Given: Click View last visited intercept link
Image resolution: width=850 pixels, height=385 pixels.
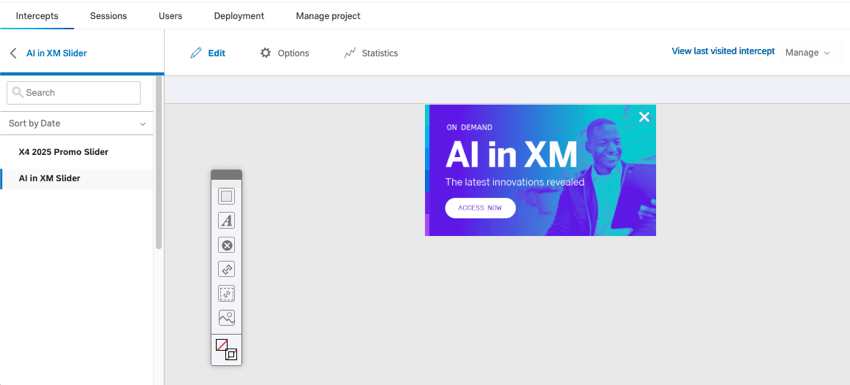Looking at the screenshot, I should [x=723, y=51].
